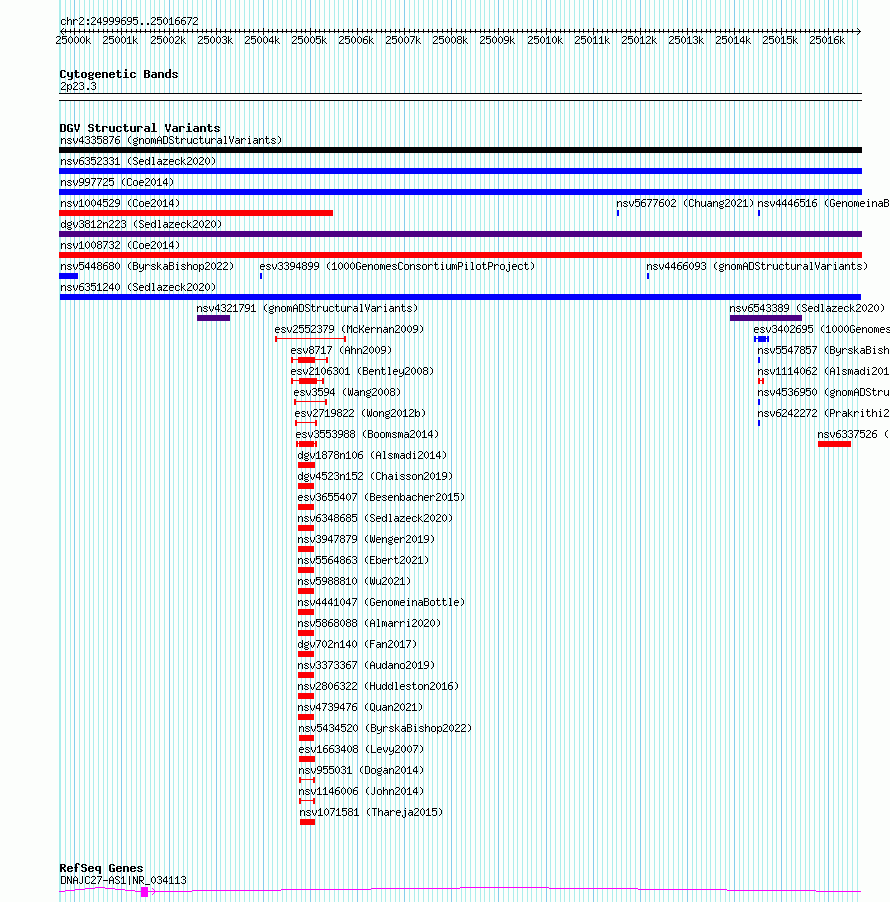Click the purple bar under dgv3812n223
Image resolution: width=890 pixels, height=902 pixels.
pyautogui.click(x=460, y=234)
